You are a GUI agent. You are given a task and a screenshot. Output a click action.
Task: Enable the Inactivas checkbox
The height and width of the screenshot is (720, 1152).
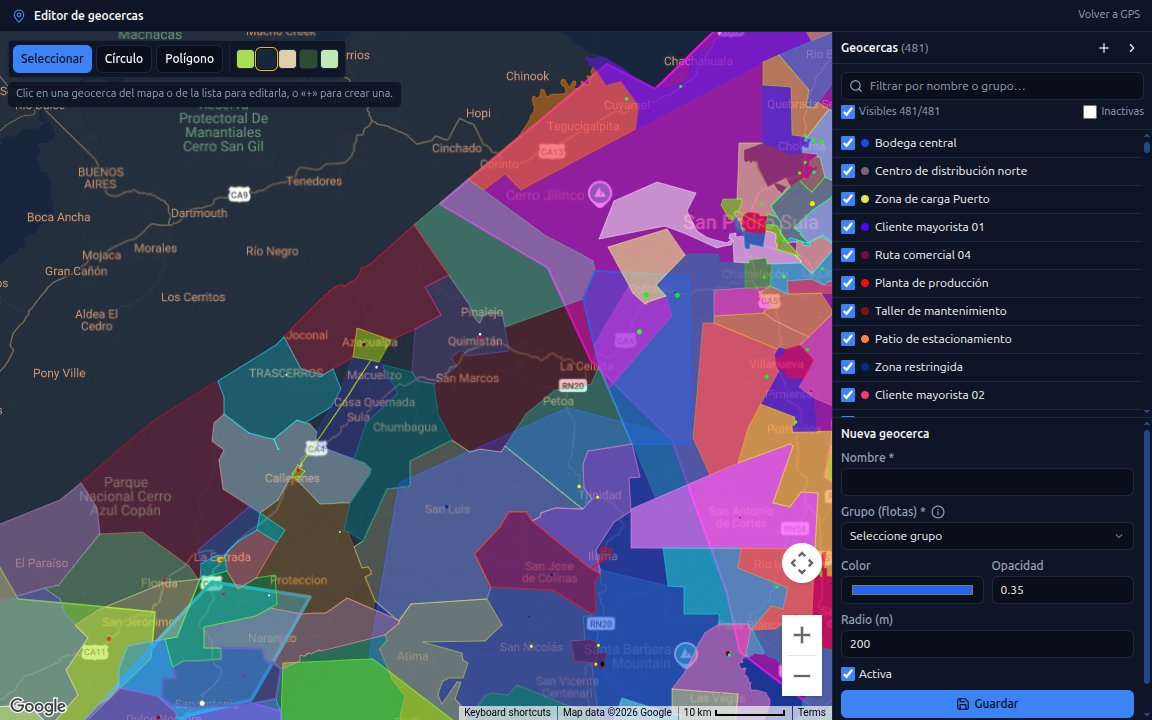point(1090,112)
